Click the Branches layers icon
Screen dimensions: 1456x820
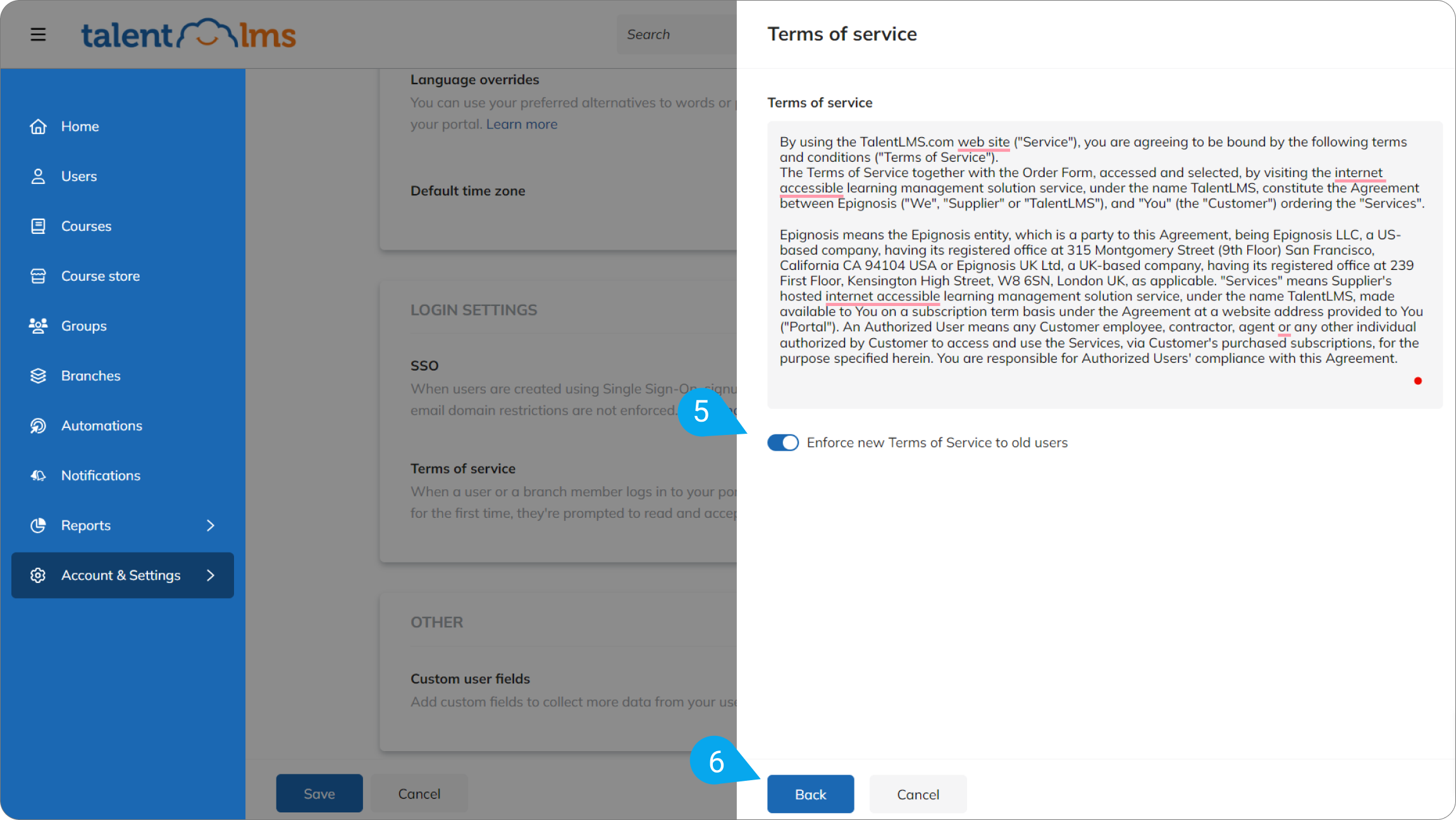(38, 376)
